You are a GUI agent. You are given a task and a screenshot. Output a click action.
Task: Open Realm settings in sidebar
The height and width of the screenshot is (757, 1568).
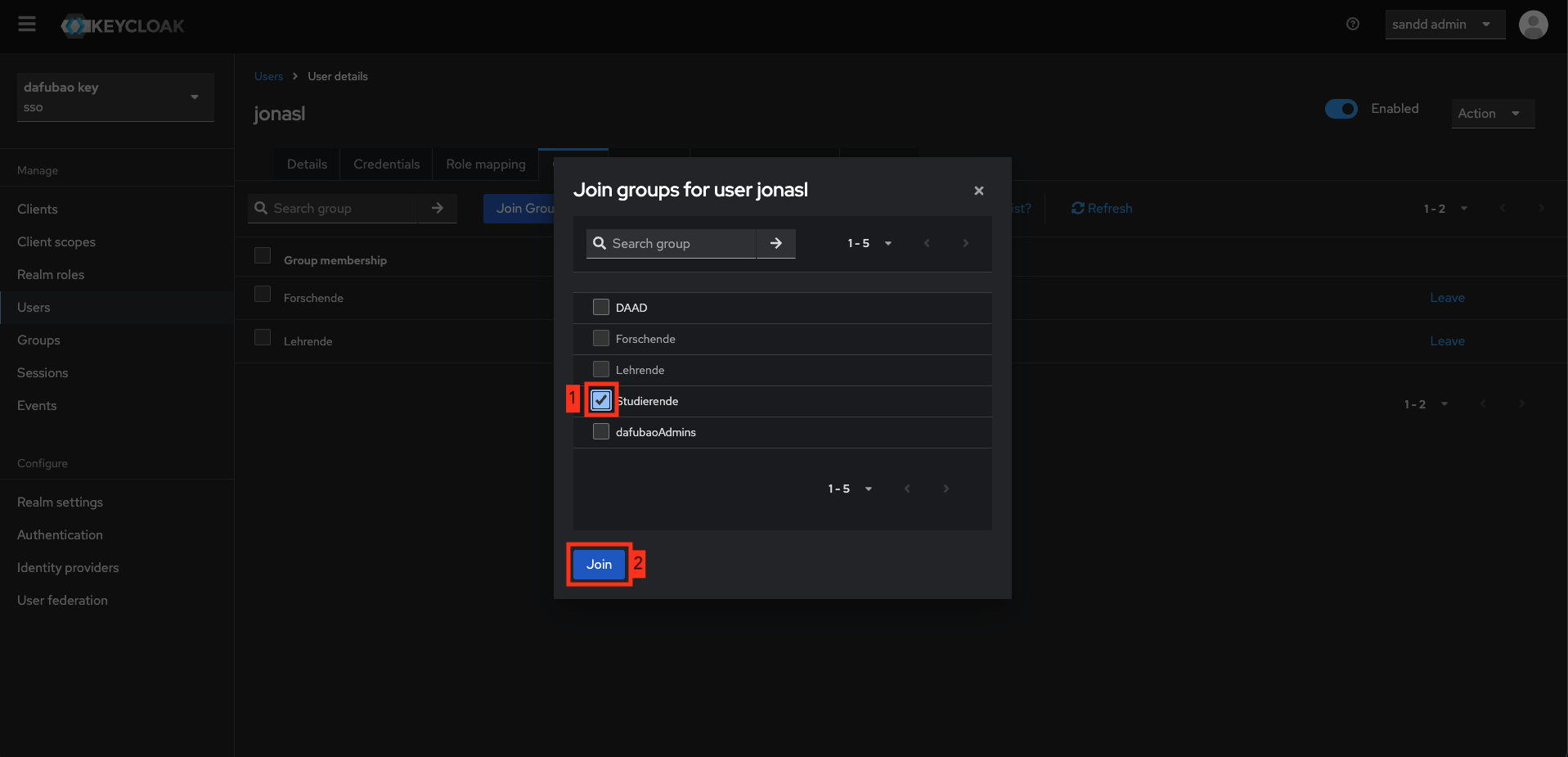coord(60,502)
